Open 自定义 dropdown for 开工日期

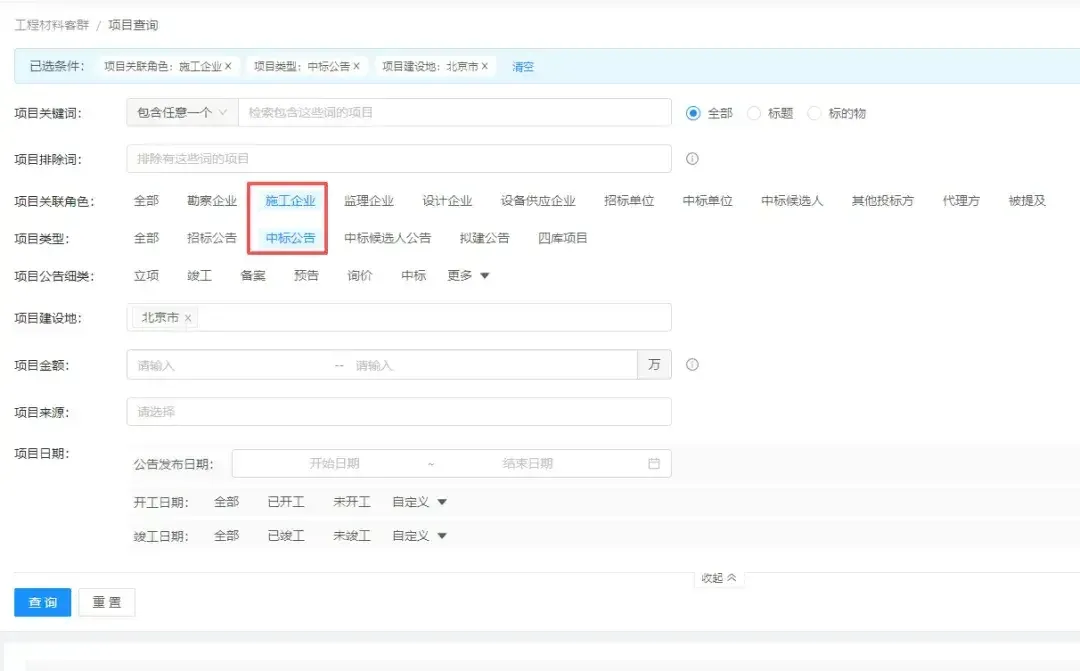click(419, 502)
